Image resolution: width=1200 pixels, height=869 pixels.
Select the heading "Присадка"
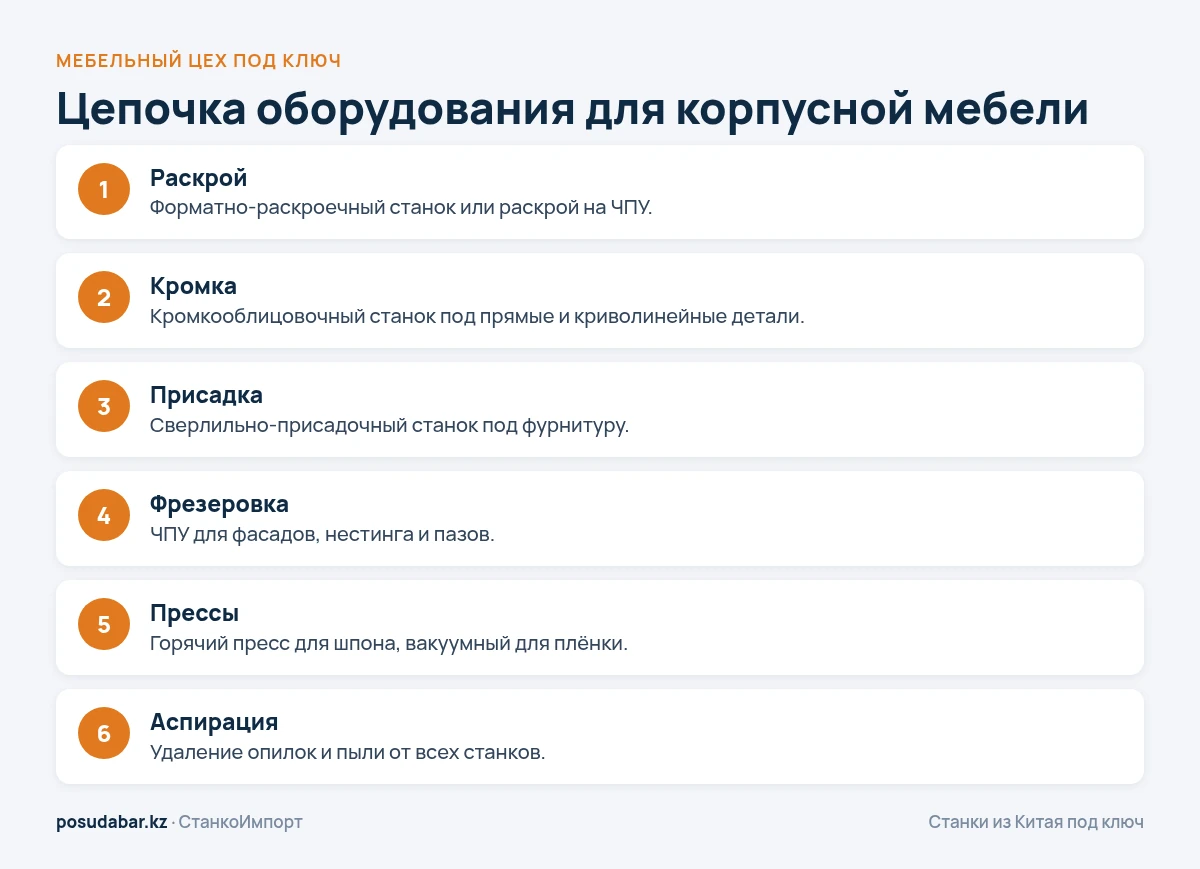click(206, 395)
